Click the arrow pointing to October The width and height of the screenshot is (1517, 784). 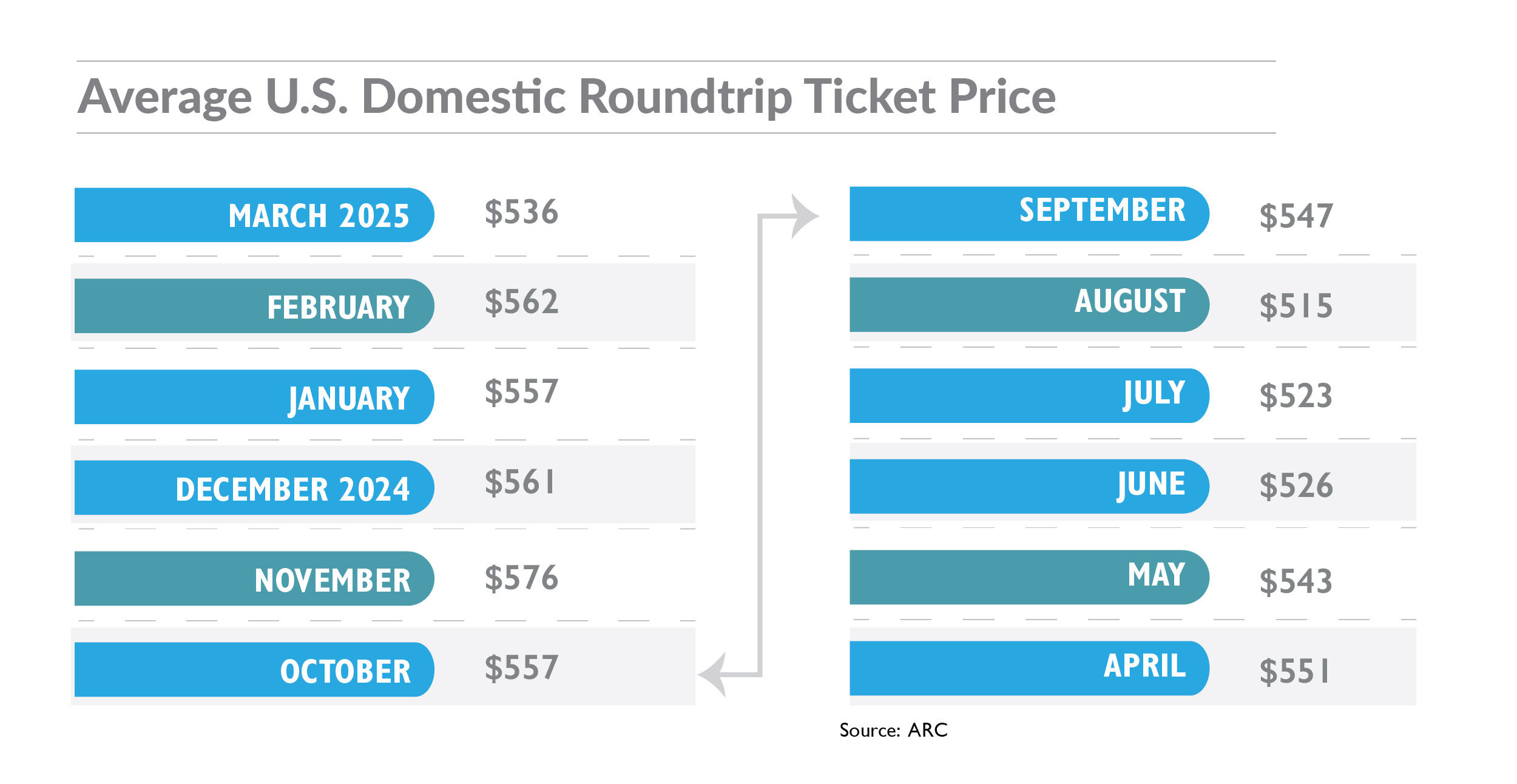(x=714, y=674)
